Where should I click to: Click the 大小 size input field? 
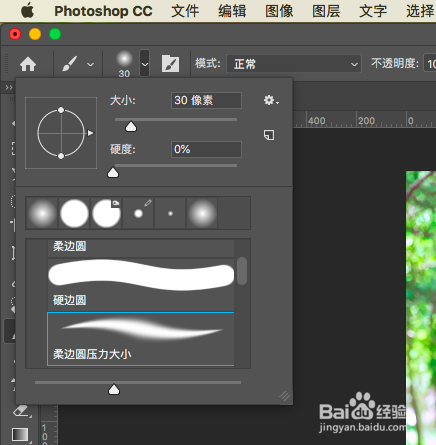(x=206, y=100)
